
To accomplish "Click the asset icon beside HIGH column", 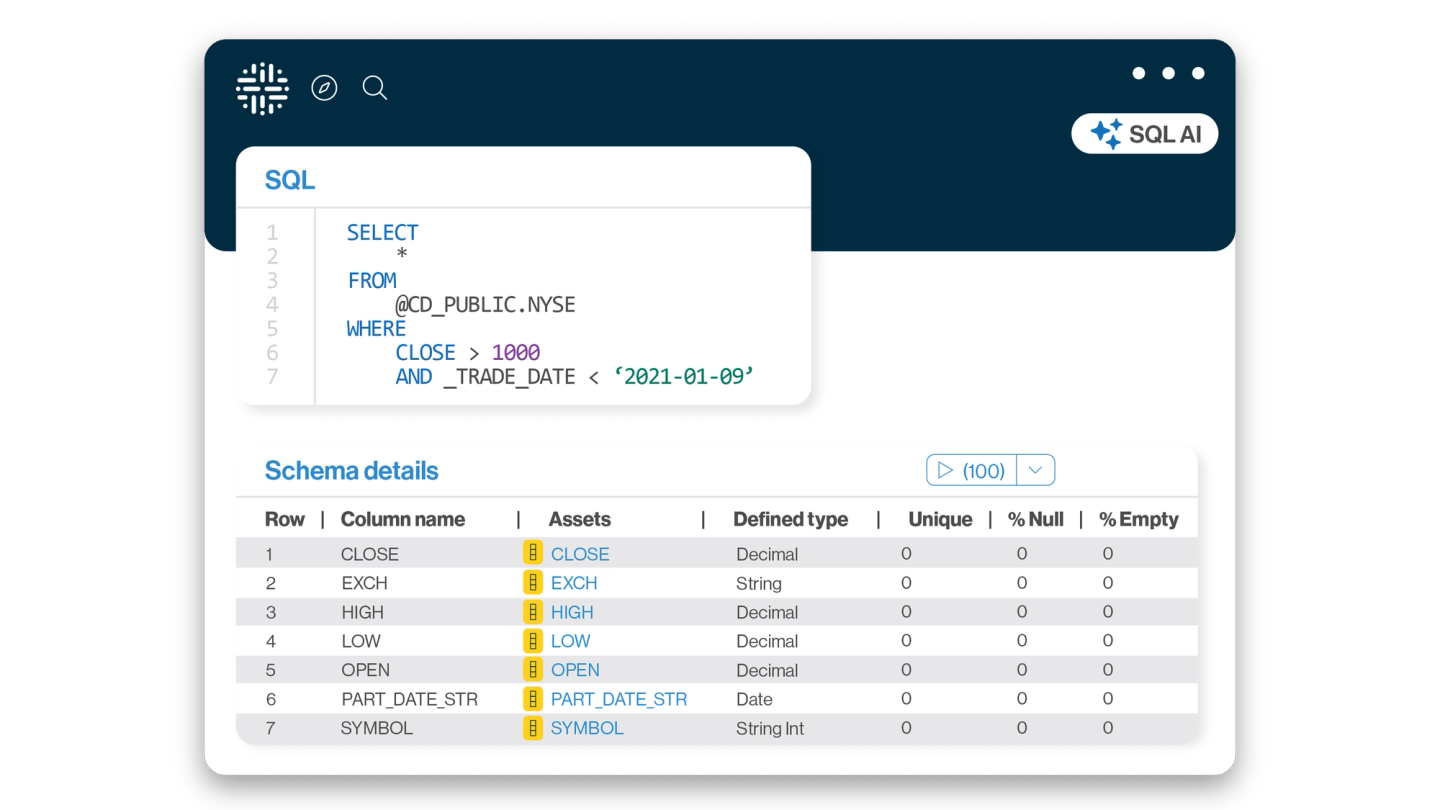I will [x=533, y=611].
